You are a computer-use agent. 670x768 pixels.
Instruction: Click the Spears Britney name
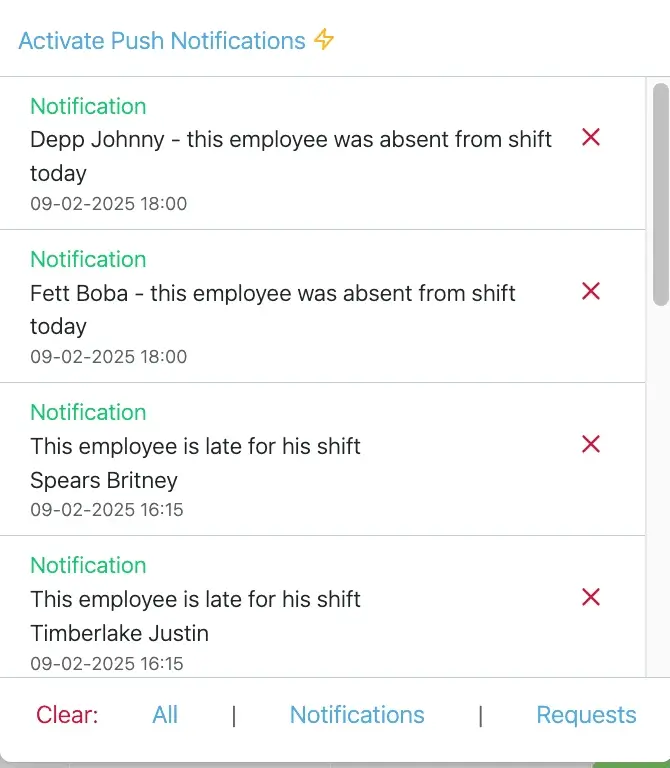tap(104, 480)
